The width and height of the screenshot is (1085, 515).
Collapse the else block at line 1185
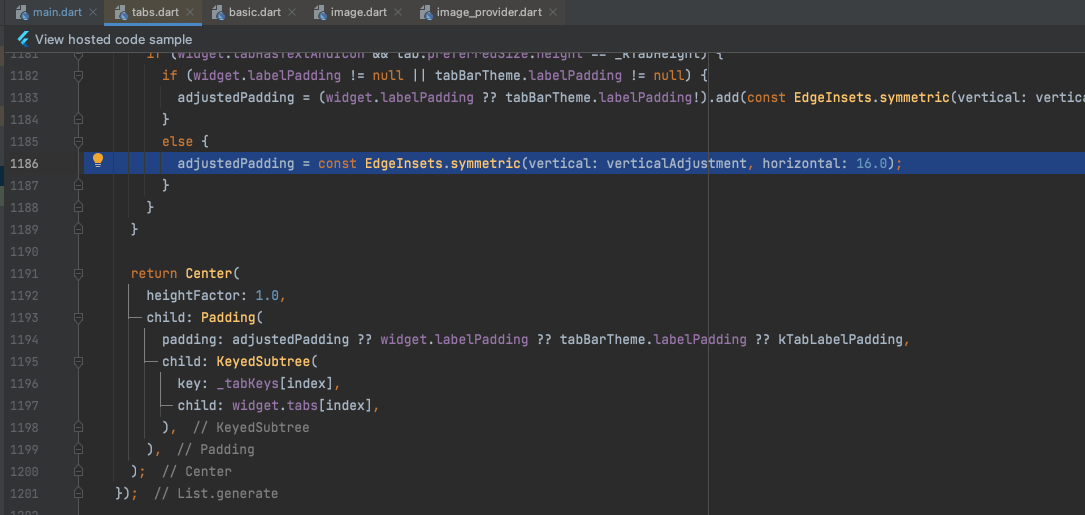(78, 141)
